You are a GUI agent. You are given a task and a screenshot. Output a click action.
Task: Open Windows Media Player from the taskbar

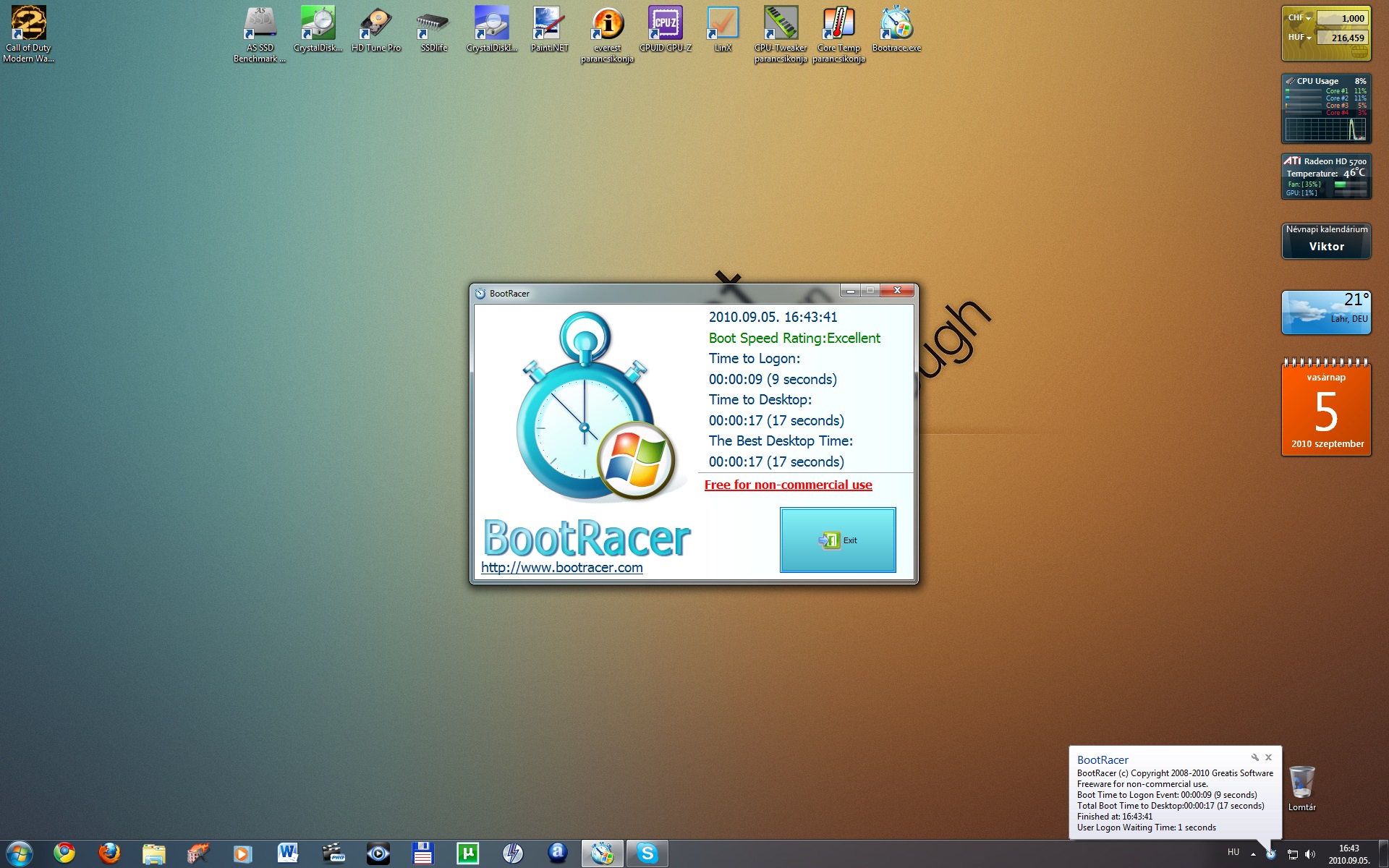click(242, 854)
